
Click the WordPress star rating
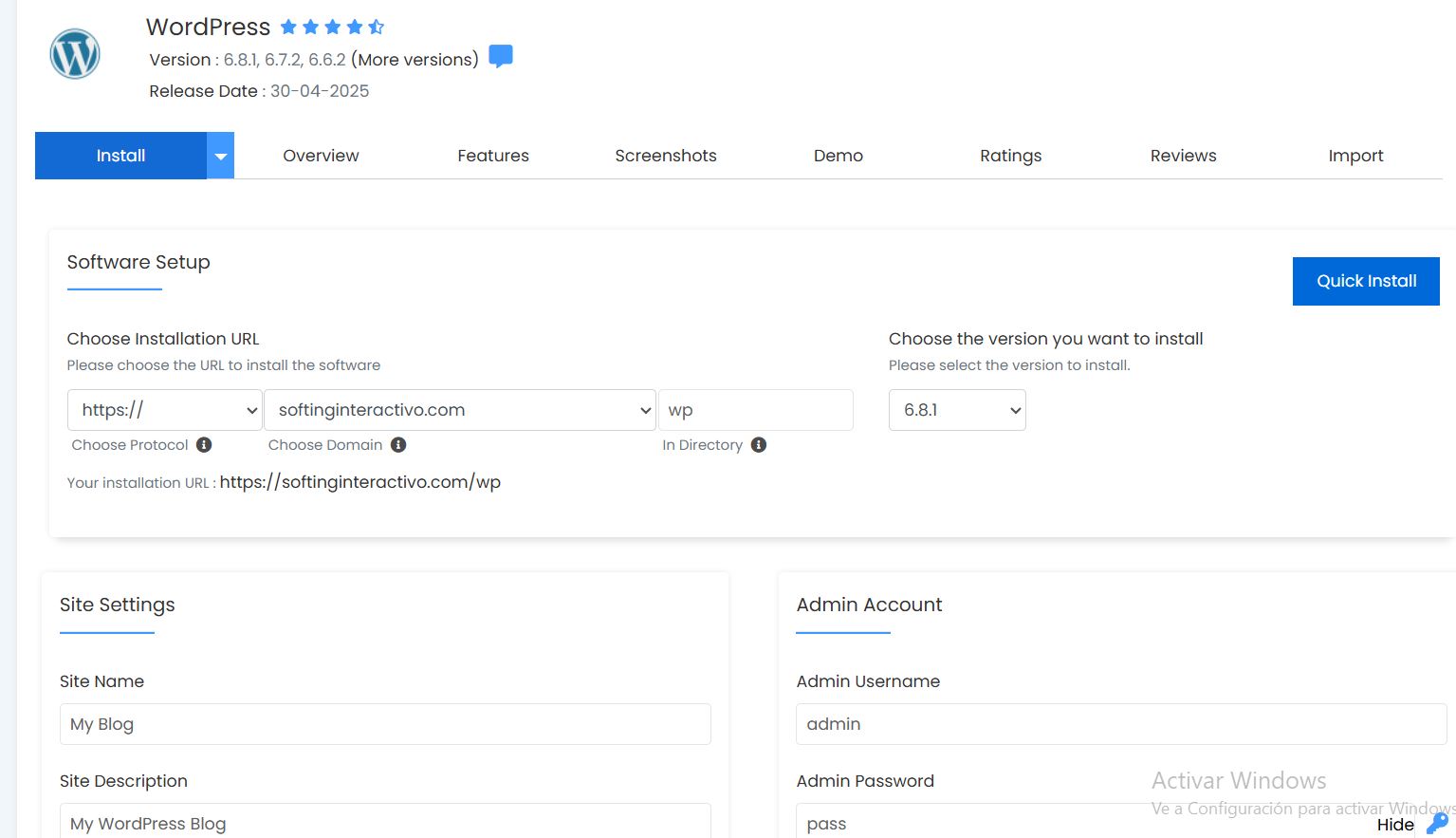click(332, 27)
